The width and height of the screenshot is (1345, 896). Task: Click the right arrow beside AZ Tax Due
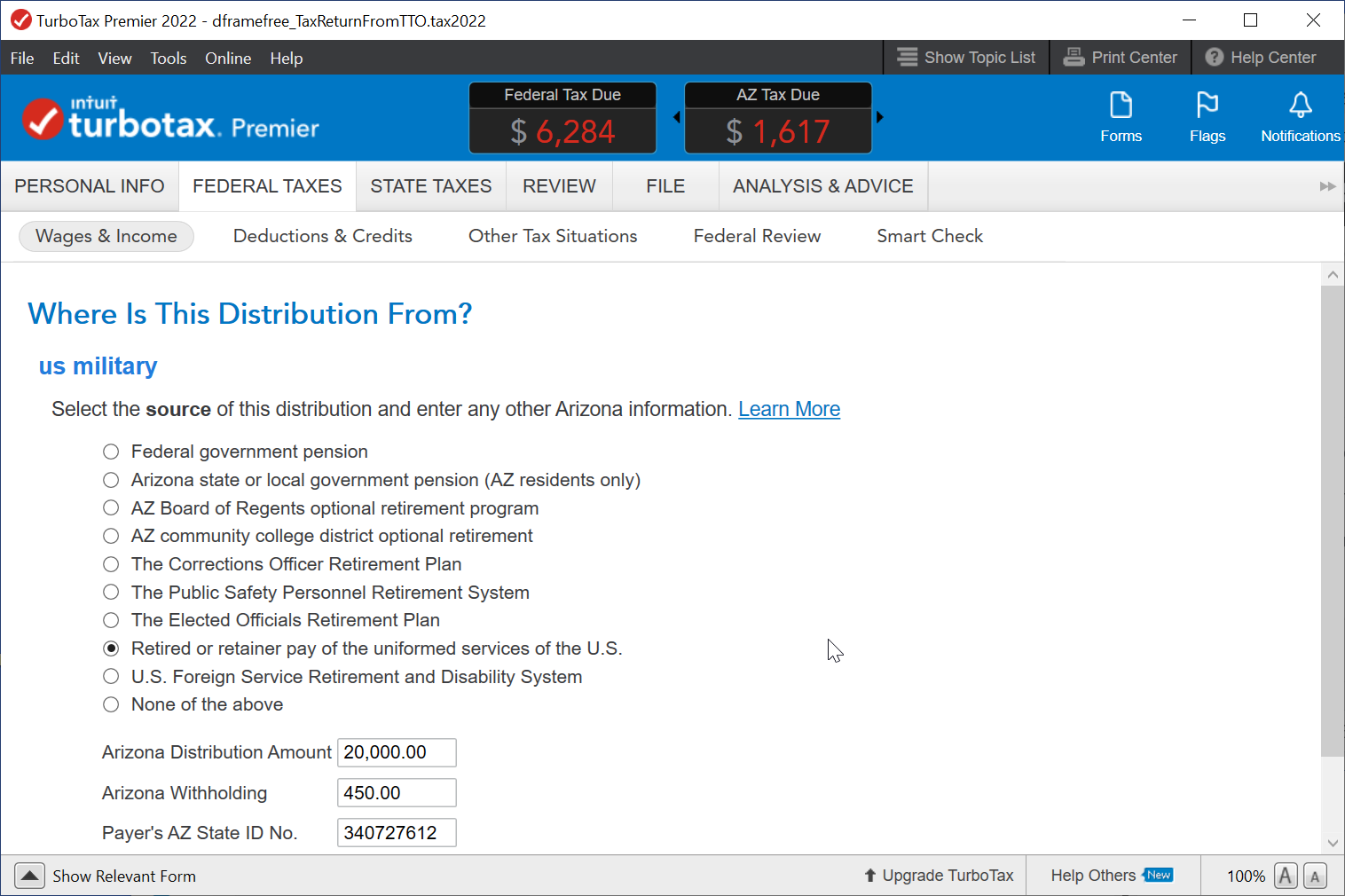879,117
